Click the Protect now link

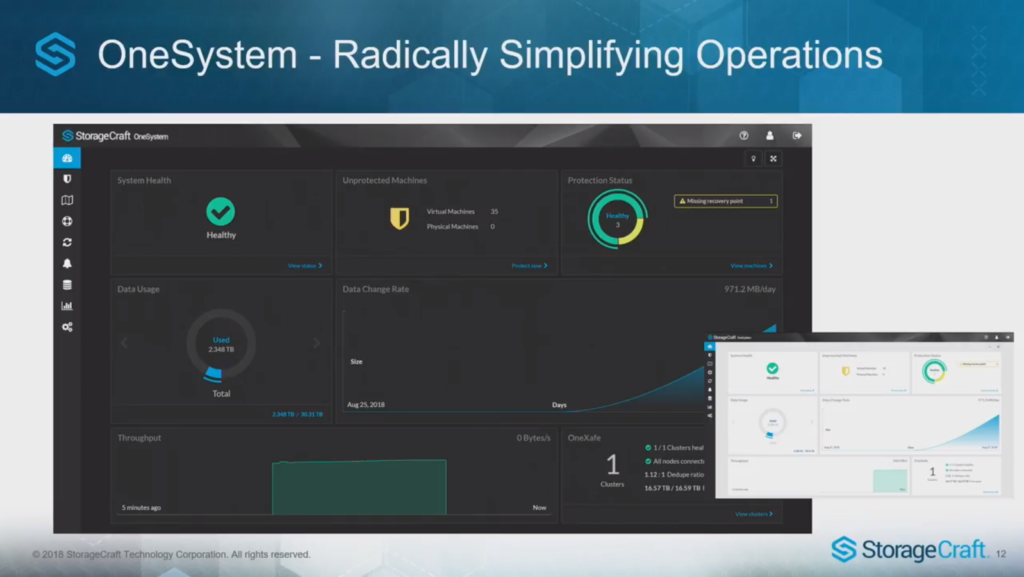click(529, 266)
